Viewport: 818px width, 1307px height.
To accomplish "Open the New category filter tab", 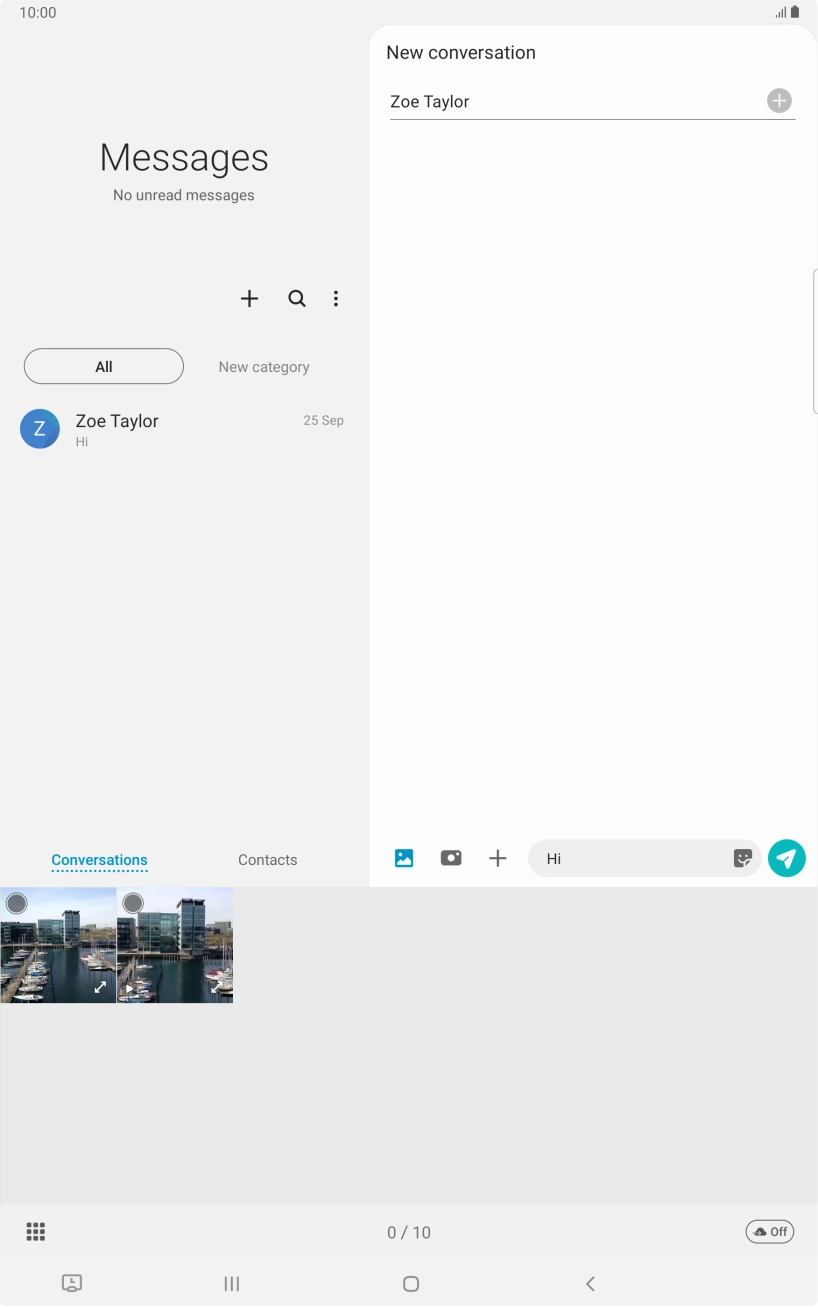I will [264, 366].
